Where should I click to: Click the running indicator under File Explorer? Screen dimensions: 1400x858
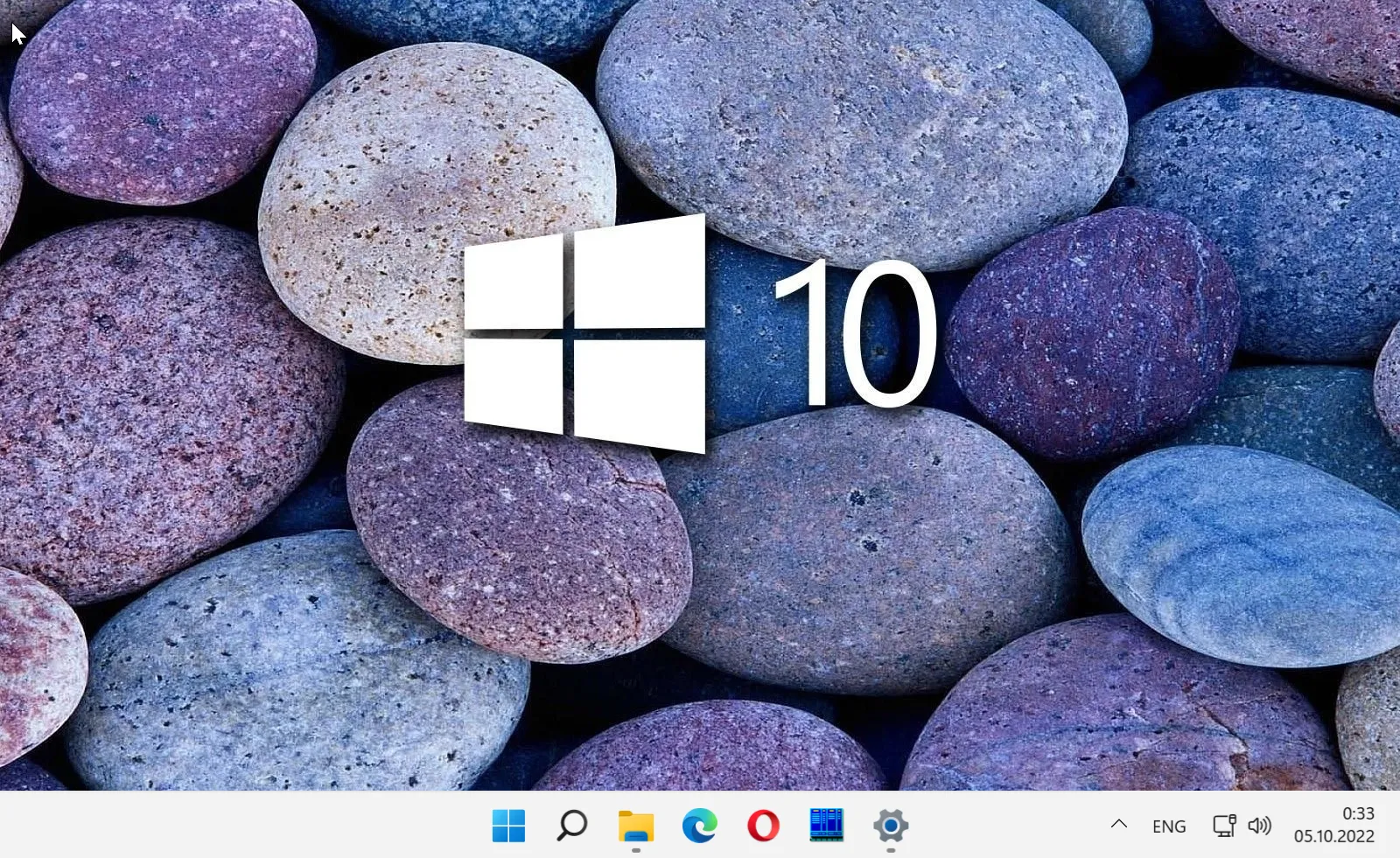pos(636,850)
